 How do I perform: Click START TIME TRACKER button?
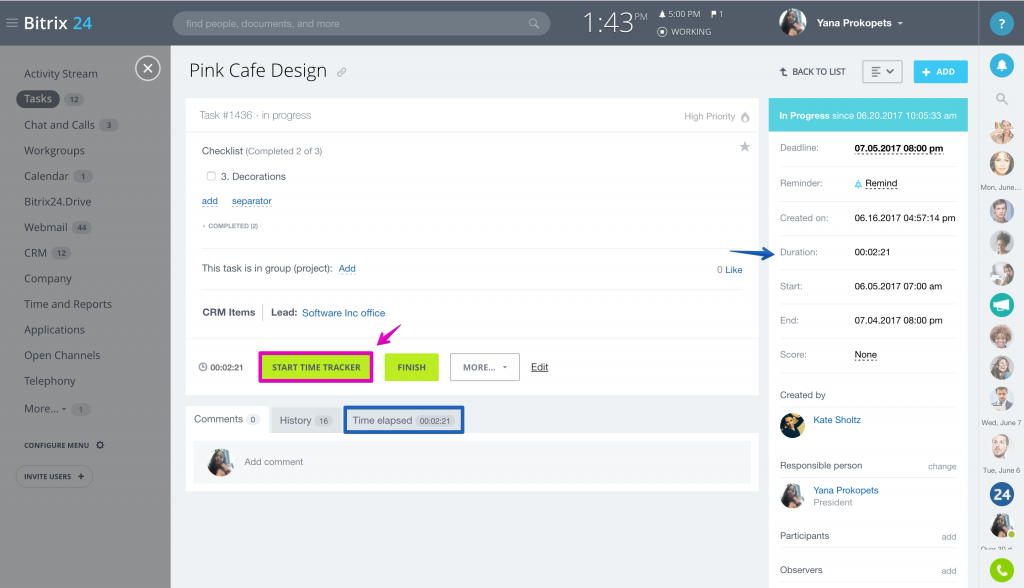(316, 367)
